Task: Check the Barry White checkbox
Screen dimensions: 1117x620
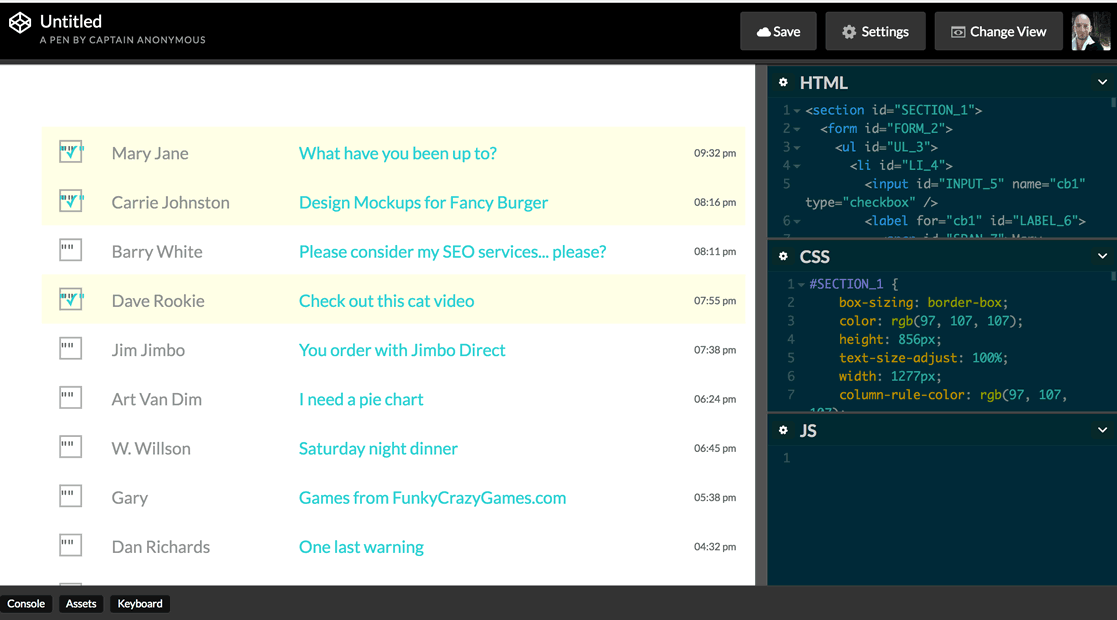Action: pos(70,251)
